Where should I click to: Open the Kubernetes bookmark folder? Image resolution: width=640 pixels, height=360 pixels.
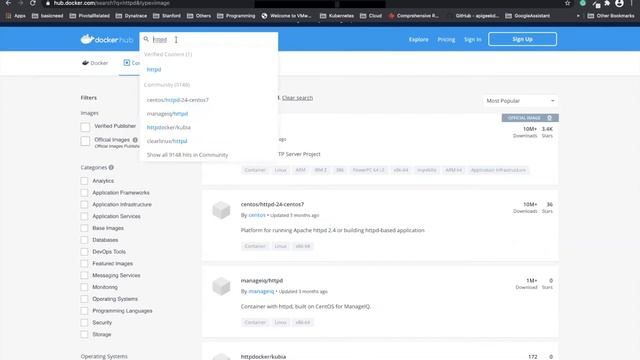click(337, 16)
